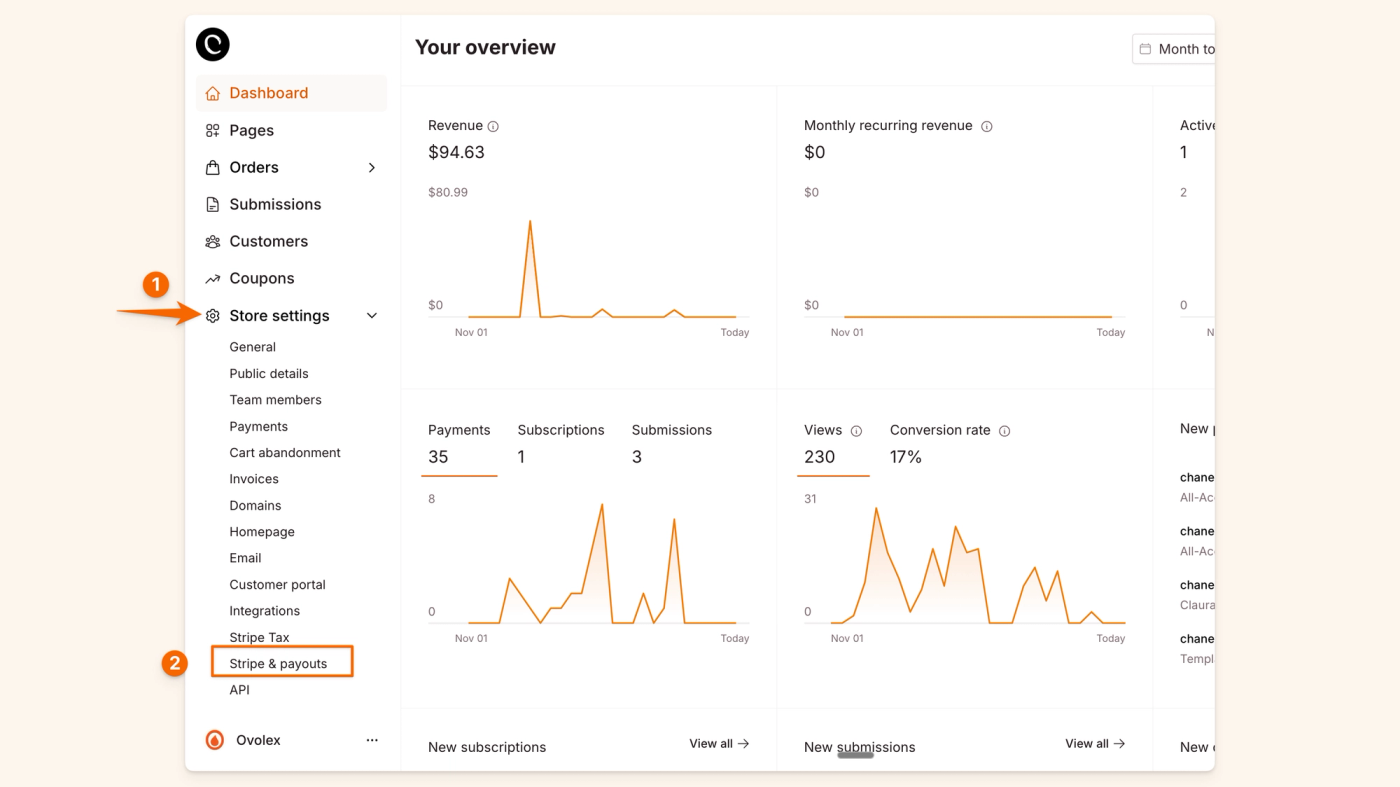This screenshot has width=1400, height=787.
Task: Open the Conversion rate info icon
Action: [x=1004, y=430]
